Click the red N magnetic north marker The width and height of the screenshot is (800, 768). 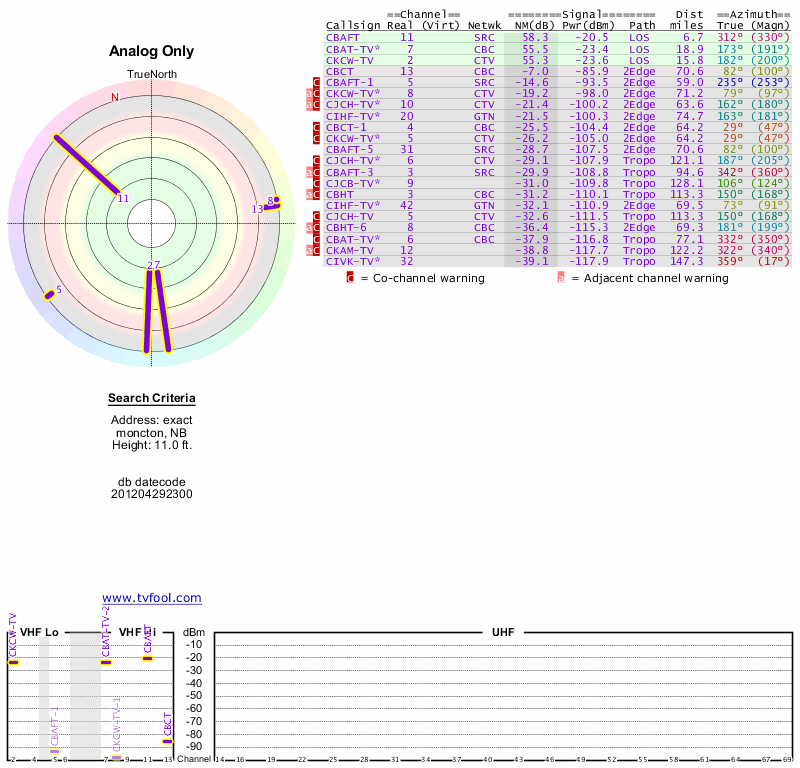point(115,97)
